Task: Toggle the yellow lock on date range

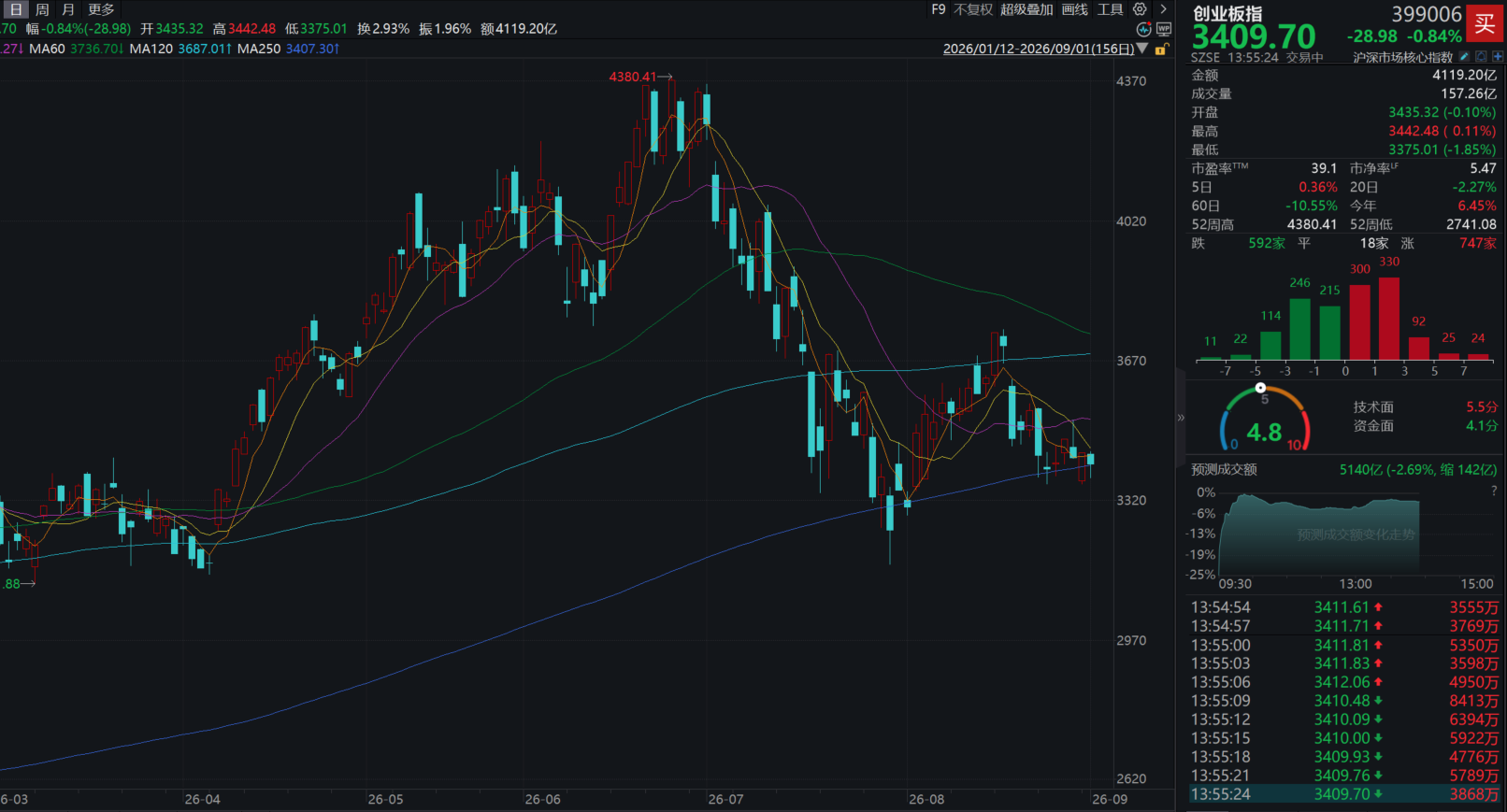Action: point(1160,50)
